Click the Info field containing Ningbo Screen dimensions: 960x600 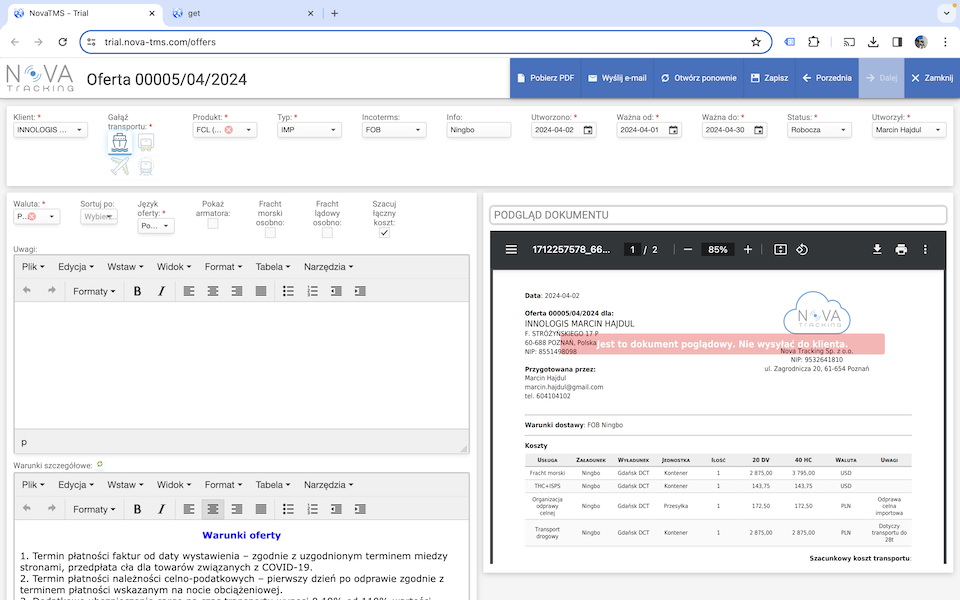tap(478, 130)
